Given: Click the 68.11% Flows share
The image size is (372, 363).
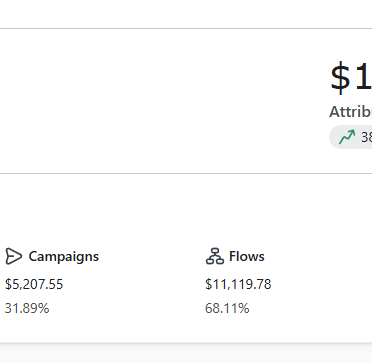Looking at the screenshot, I should tap(227, 308).
